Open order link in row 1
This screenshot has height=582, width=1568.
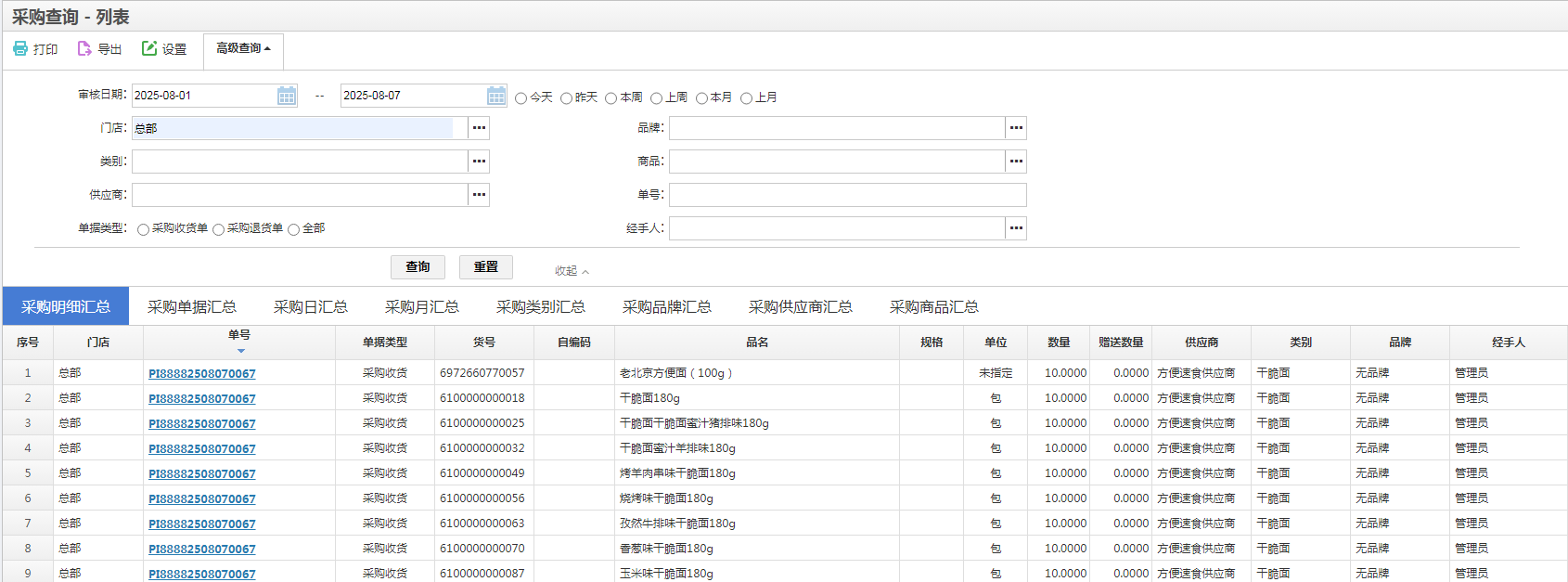(202, 373)
